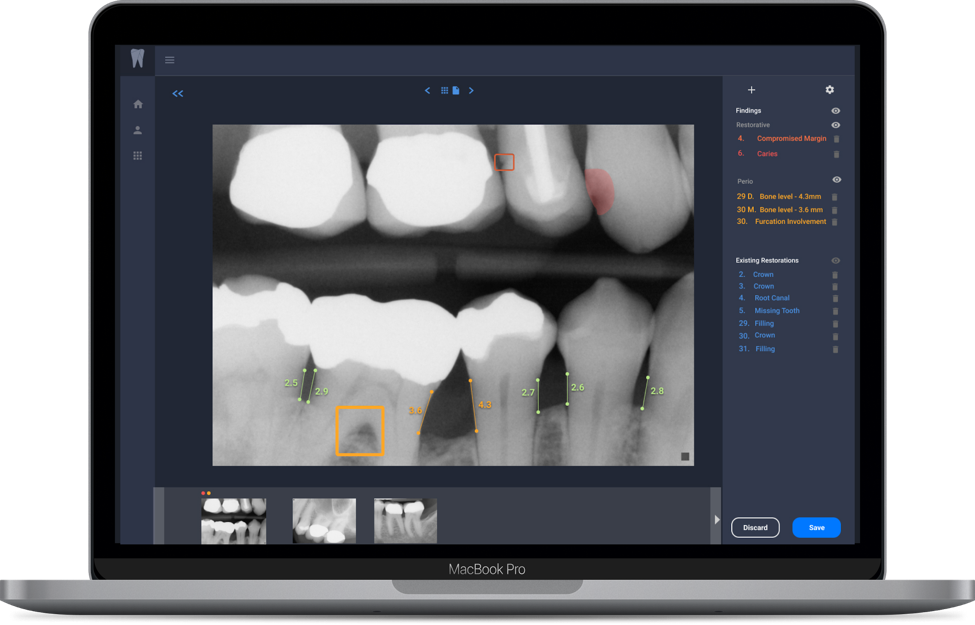975x625 pixels.
Task: Click the Save button
Action: tap(816, 527)
